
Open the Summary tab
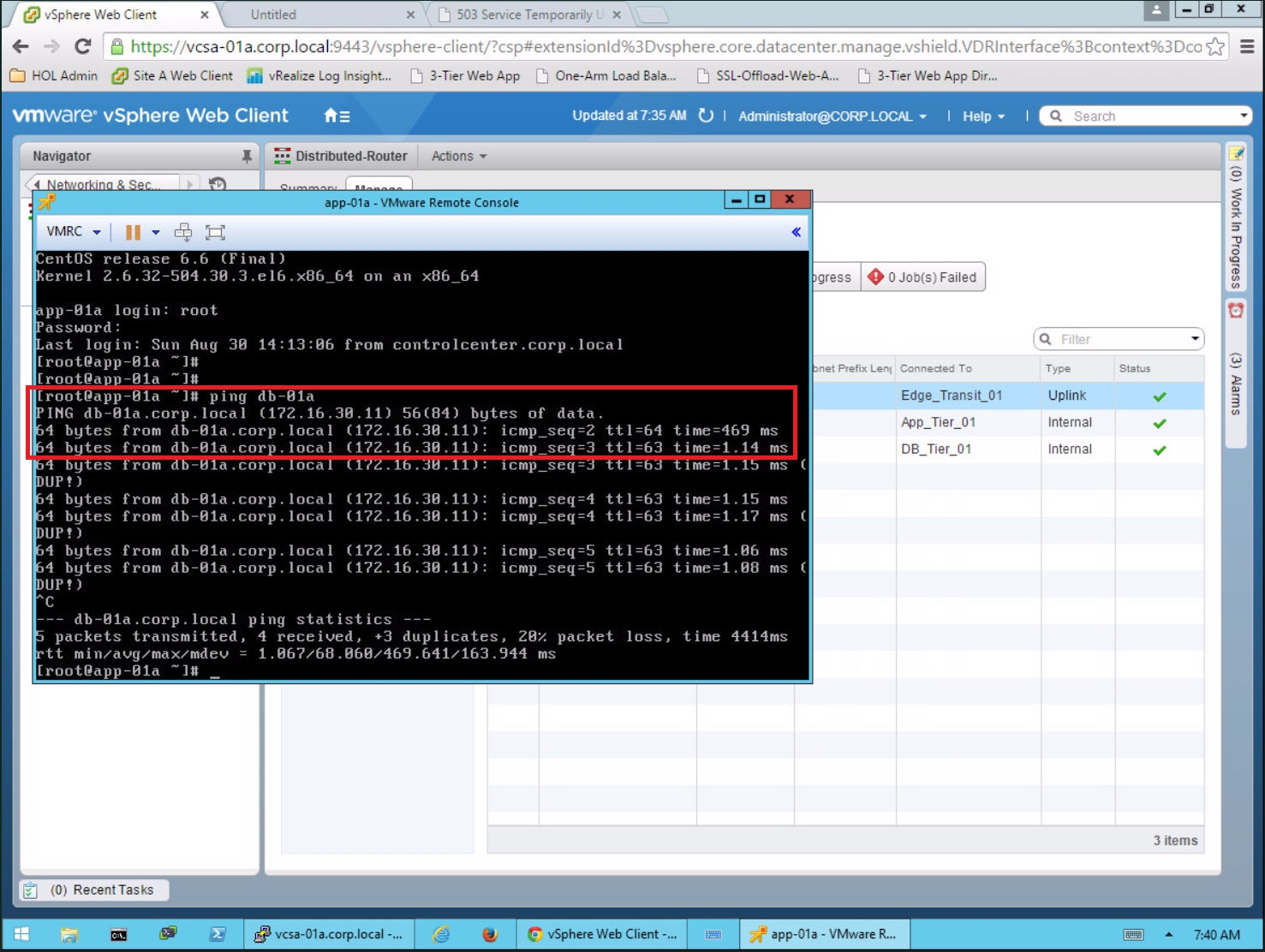pos(308,187)
